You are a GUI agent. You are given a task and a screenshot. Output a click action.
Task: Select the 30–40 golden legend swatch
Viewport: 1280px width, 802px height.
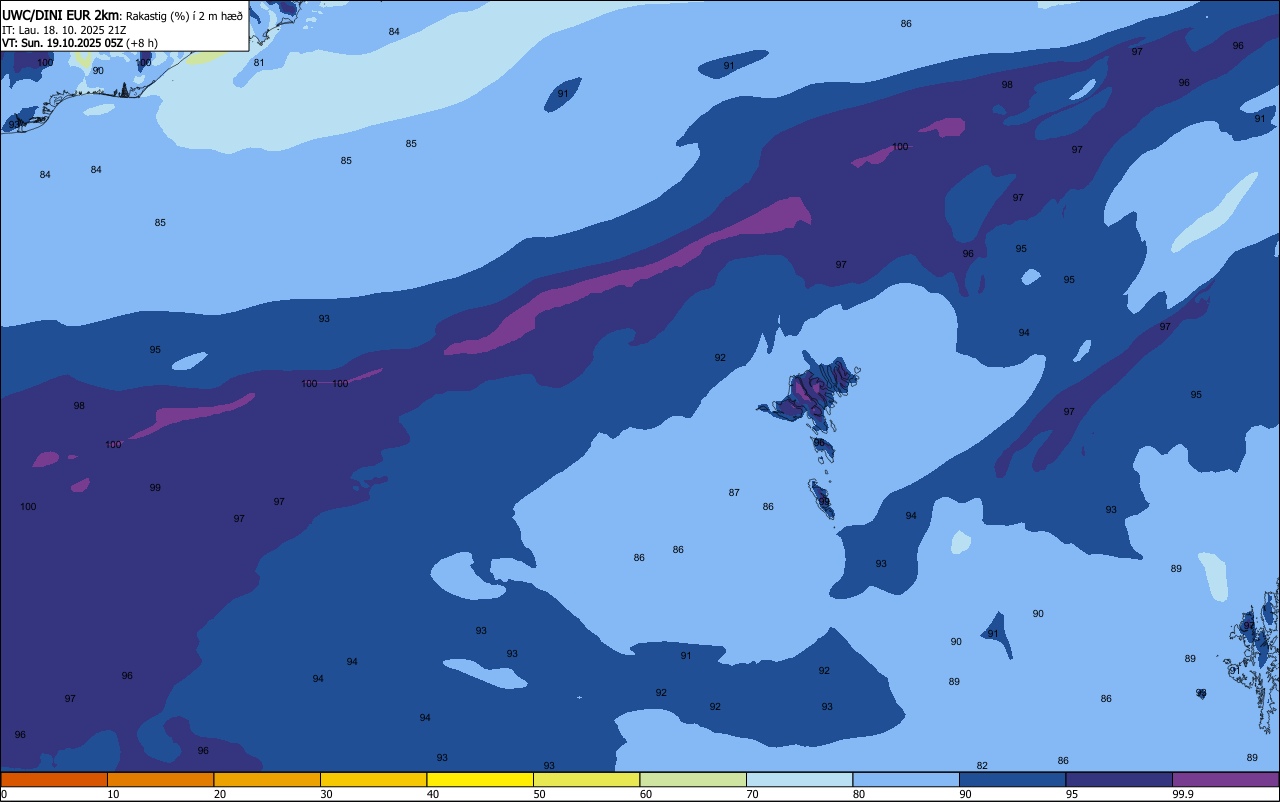click(373, 780)
